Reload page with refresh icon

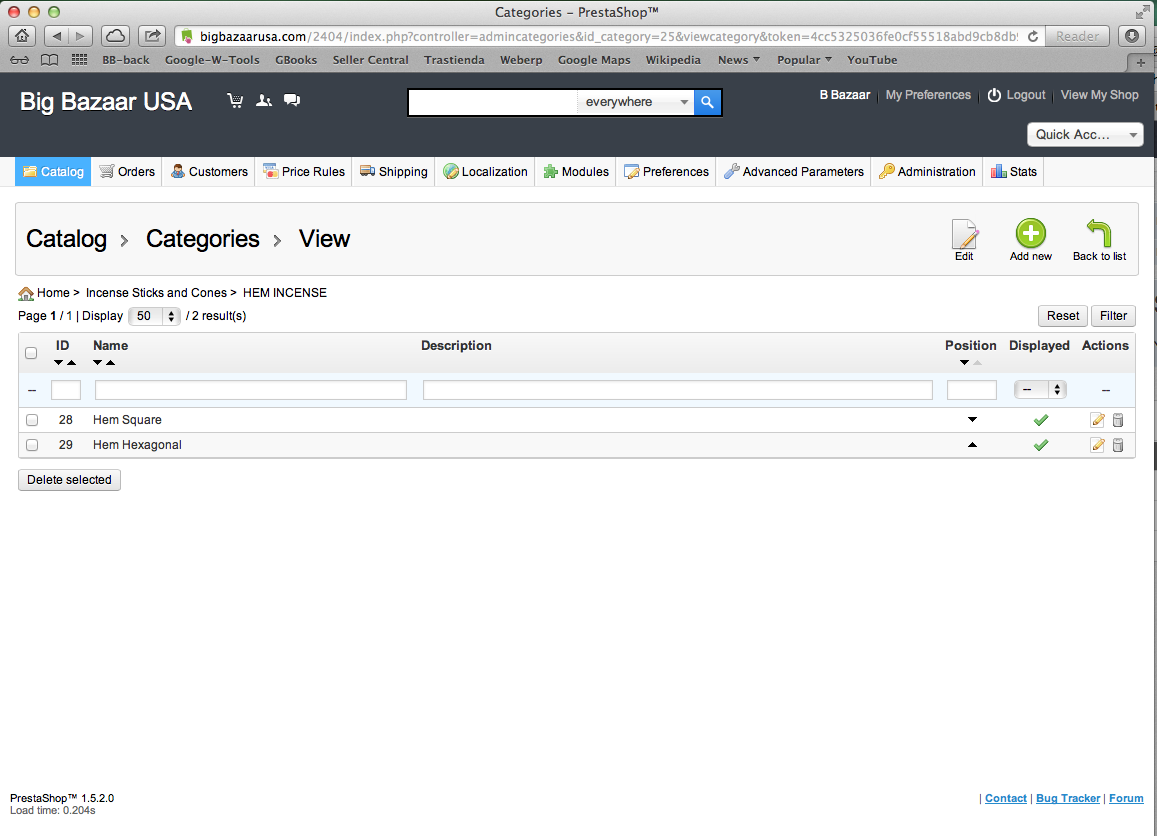[x=1032, y=36]
